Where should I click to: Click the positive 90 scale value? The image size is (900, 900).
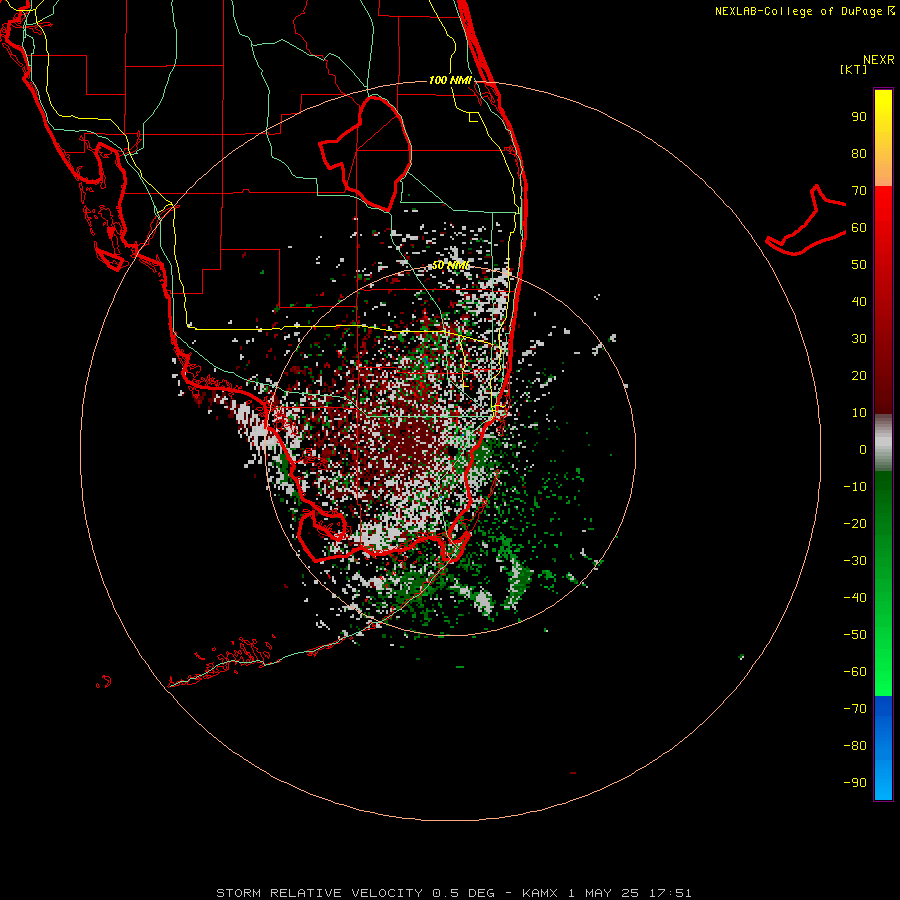859,117
